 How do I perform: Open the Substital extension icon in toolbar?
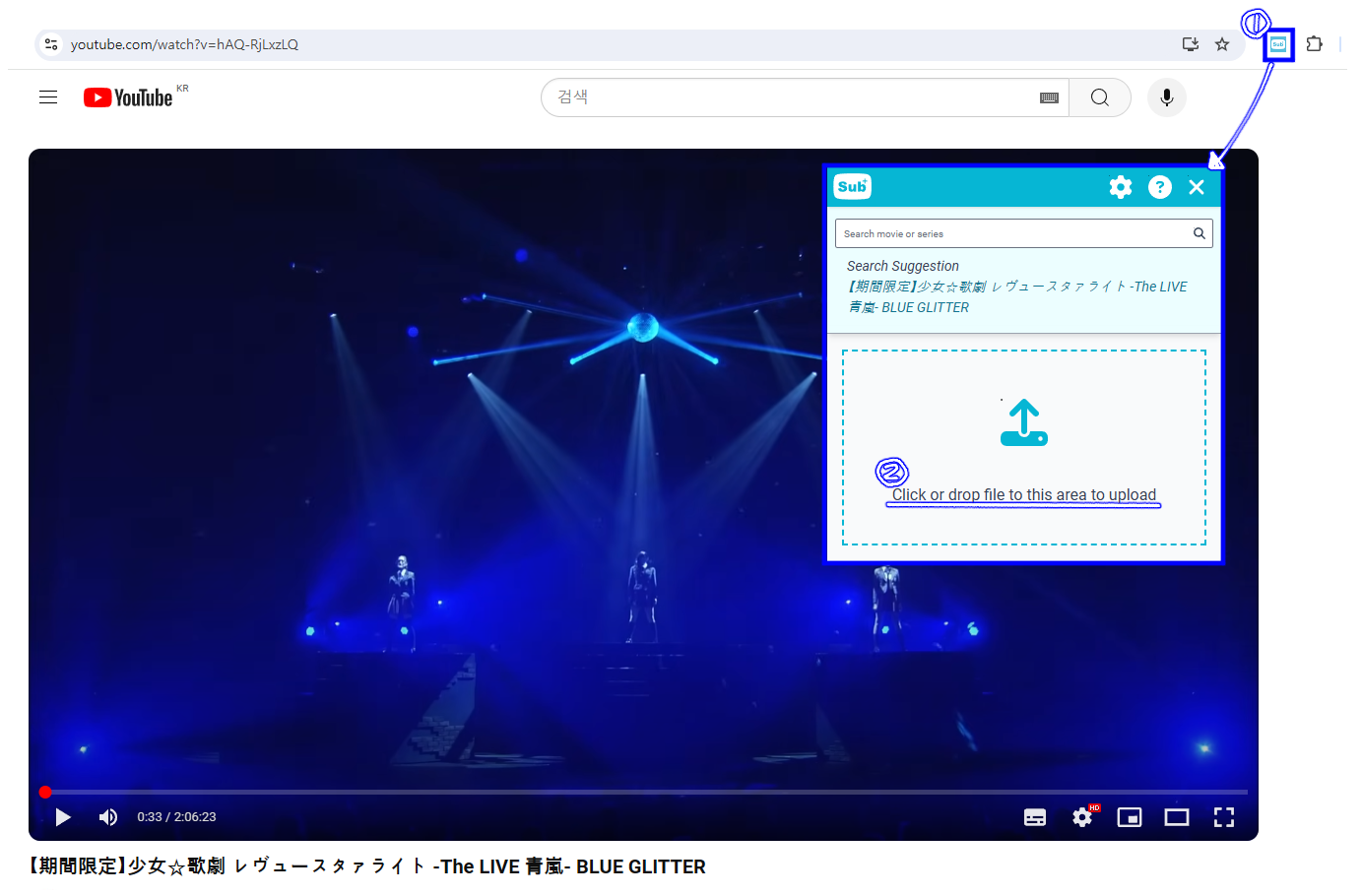click(x=1278, y=44)
